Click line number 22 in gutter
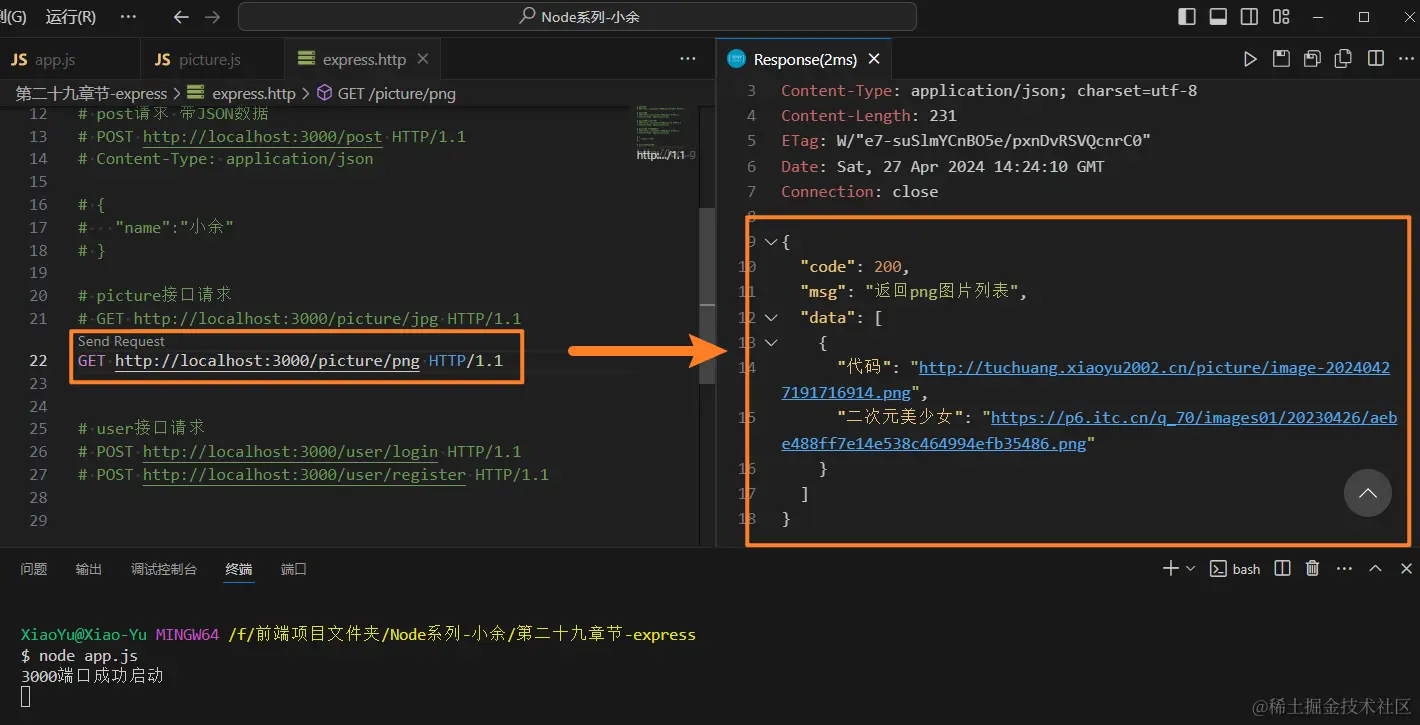 click(39, 360)
